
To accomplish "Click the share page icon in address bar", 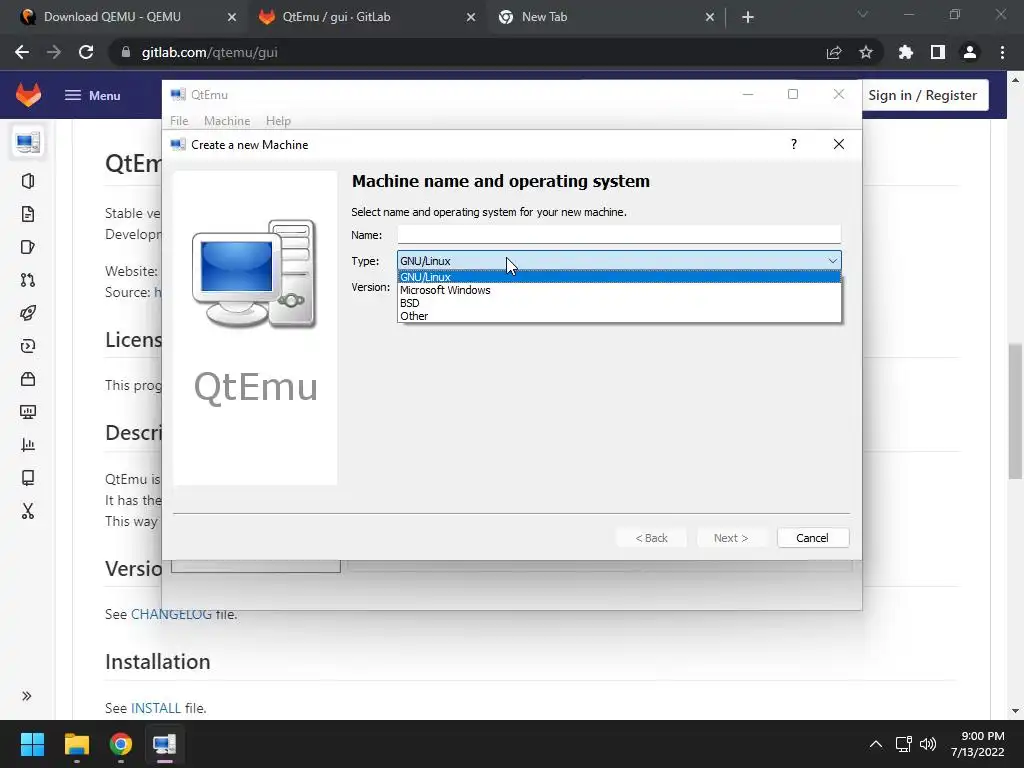I will [834, 52].
